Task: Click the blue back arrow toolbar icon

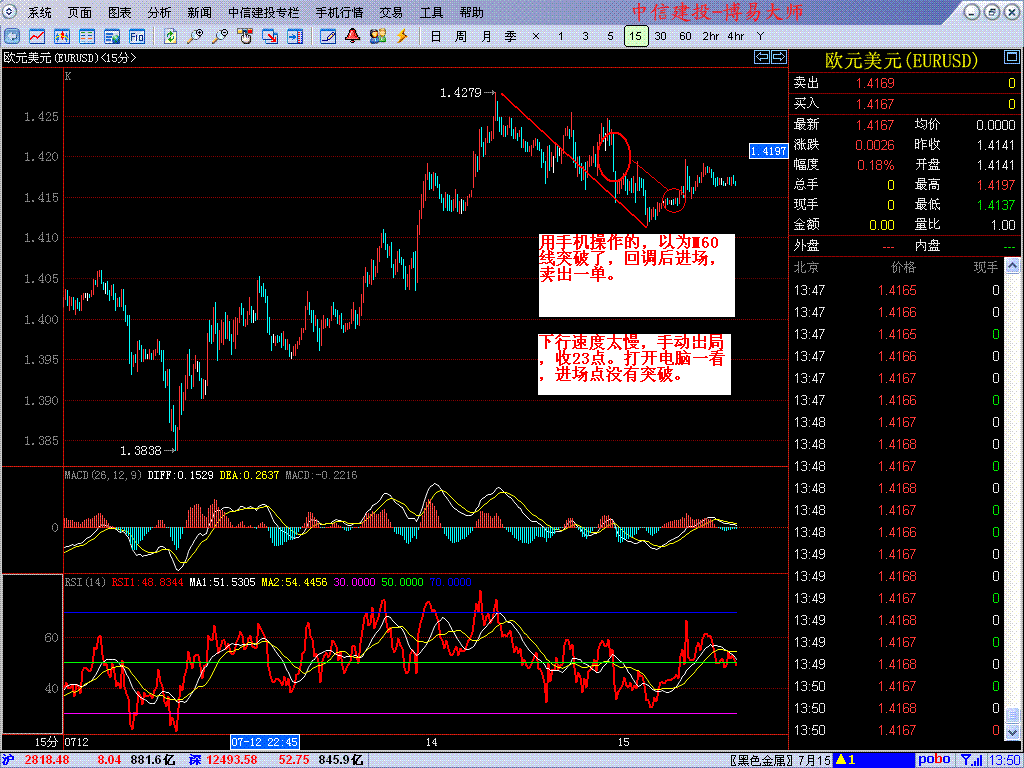Action: (12, 36)
